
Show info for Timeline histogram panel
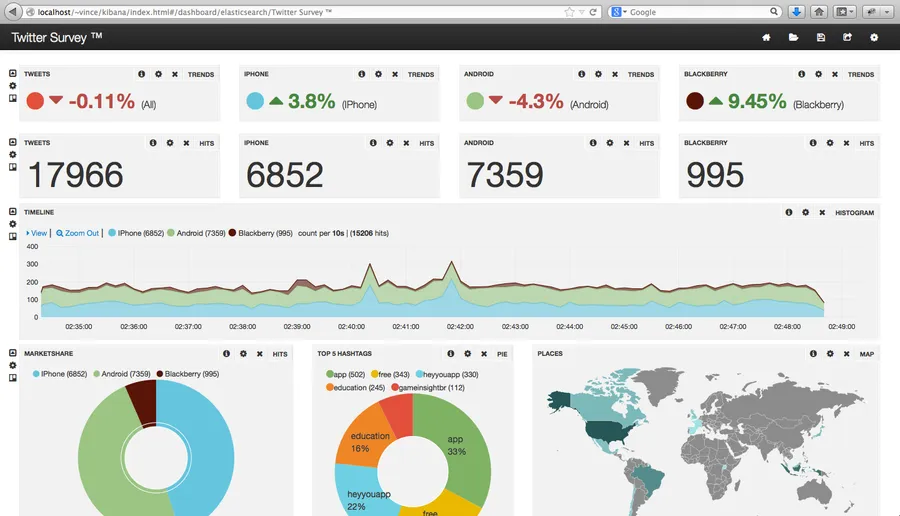coord(789,212)
